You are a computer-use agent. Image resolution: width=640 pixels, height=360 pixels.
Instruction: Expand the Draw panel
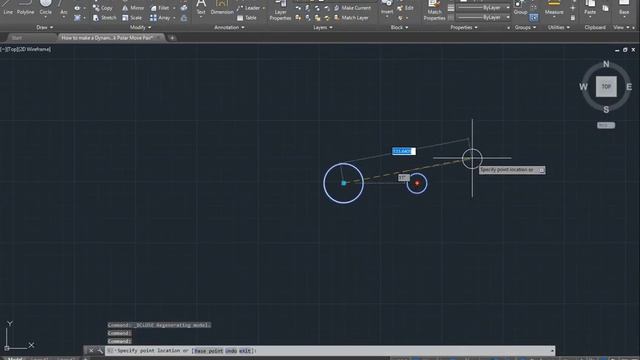[44, 27]
